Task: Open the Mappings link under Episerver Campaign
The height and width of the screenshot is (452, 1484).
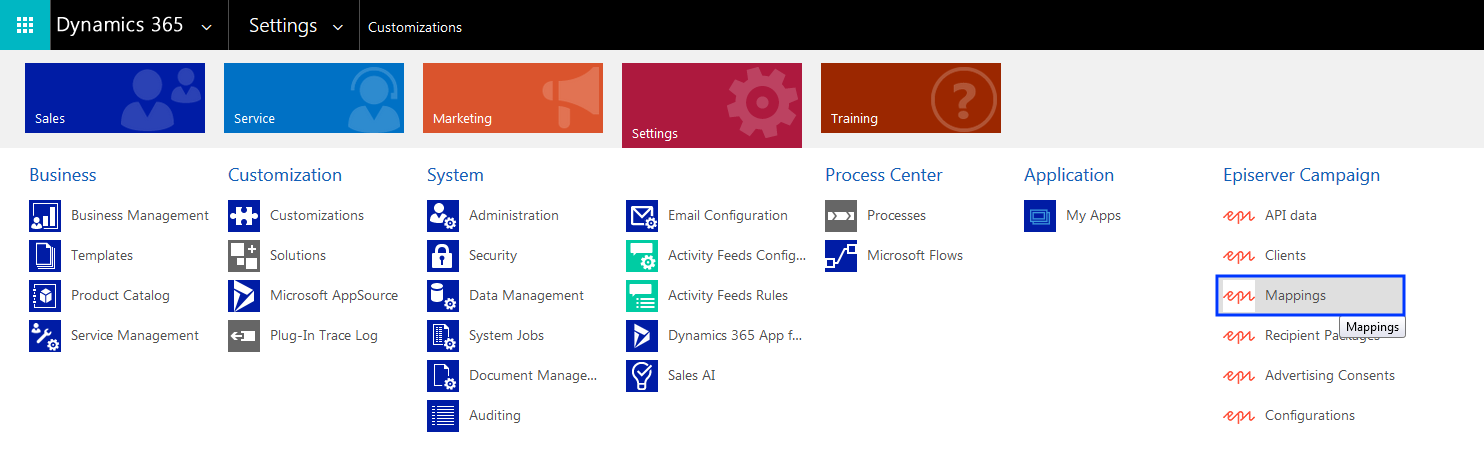Action: click(x=1295, y=296)
